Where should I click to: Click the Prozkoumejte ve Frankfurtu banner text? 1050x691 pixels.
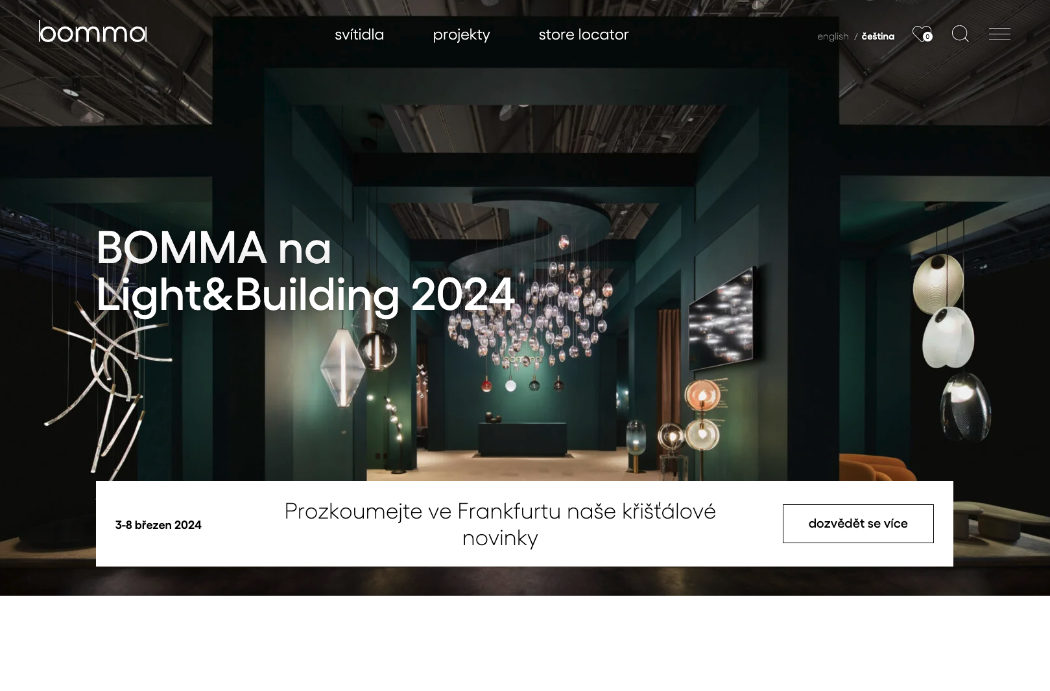[x=500, y=524]
